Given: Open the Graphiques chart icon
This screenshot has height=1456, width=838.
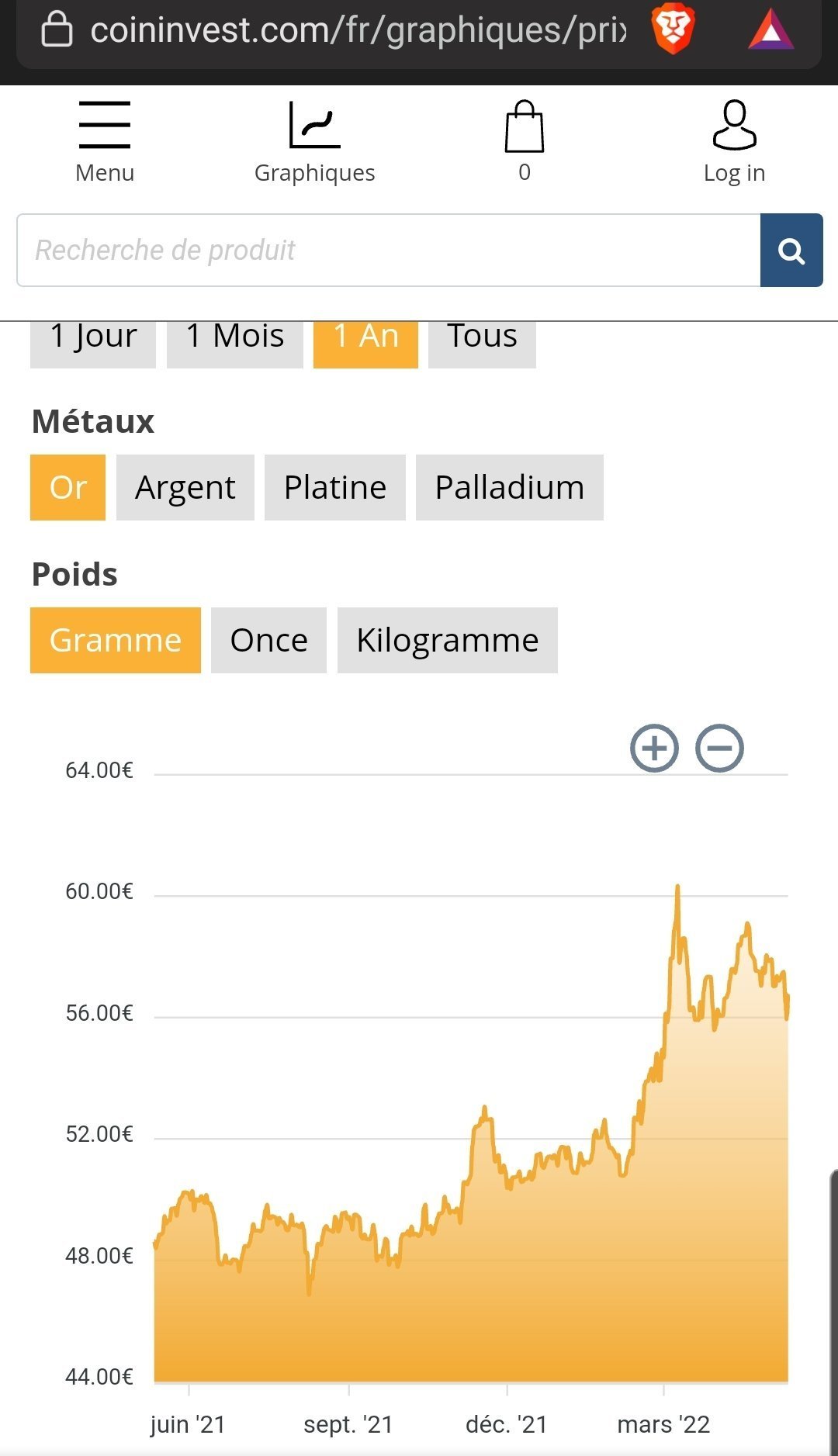Looking at the screenshot, I should coord(314,140).
